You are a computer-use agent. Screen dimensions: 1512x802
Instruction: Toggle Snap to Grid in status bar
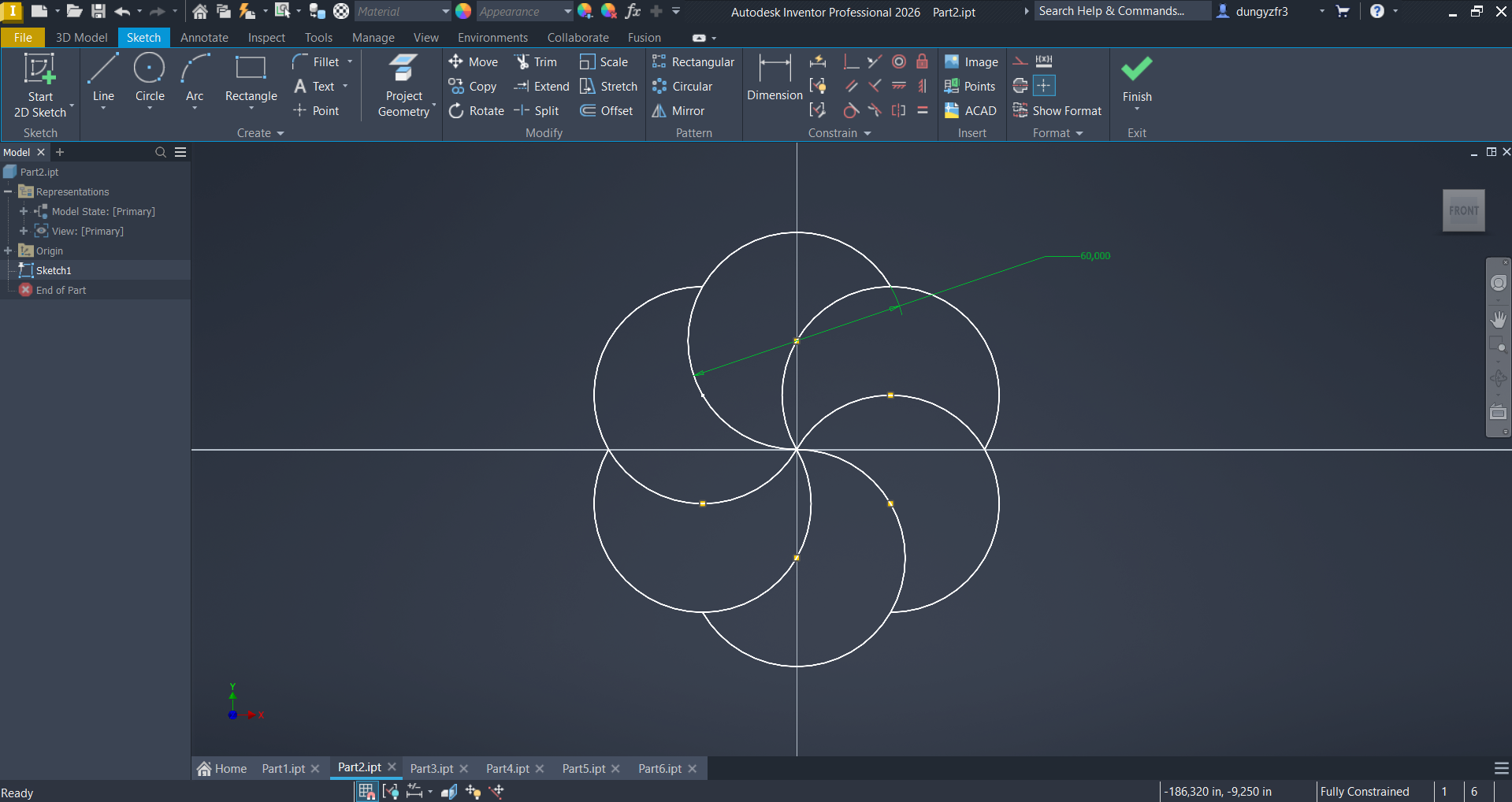366,791
